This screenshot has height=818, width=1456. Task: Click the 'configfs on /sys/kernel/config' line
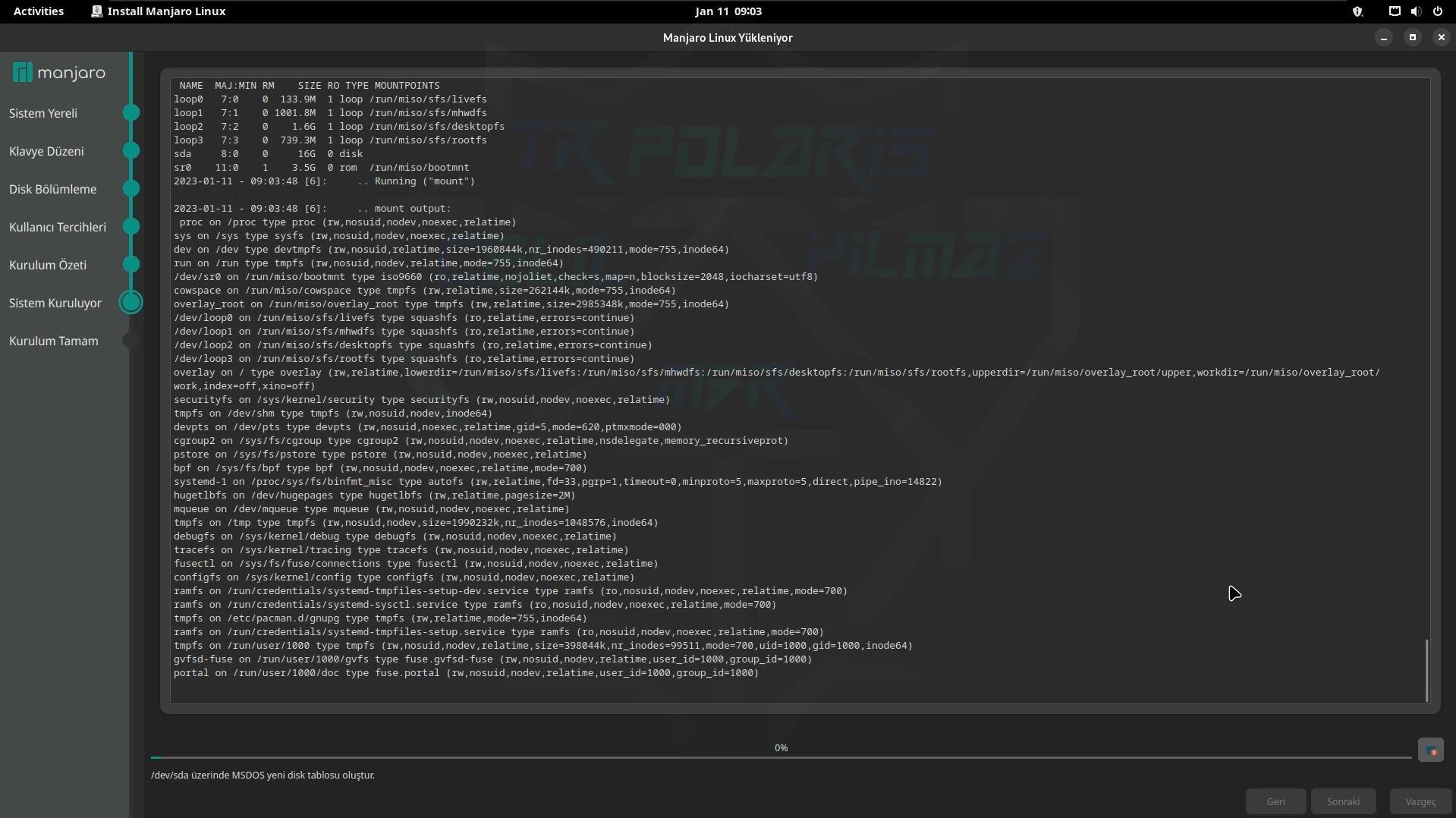point(404,577)
